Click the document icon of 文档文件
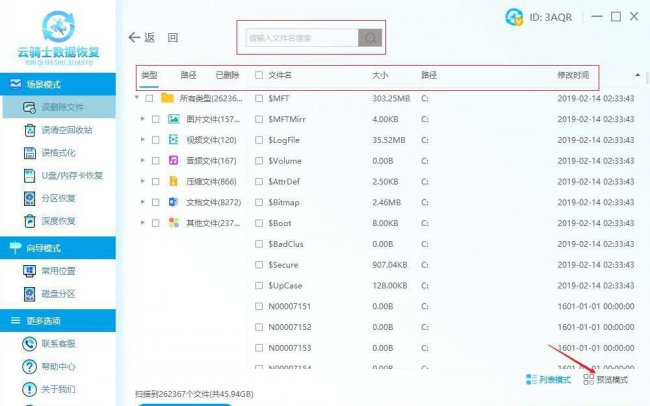The height and width of the screenshot is (406, 650). 173,202
